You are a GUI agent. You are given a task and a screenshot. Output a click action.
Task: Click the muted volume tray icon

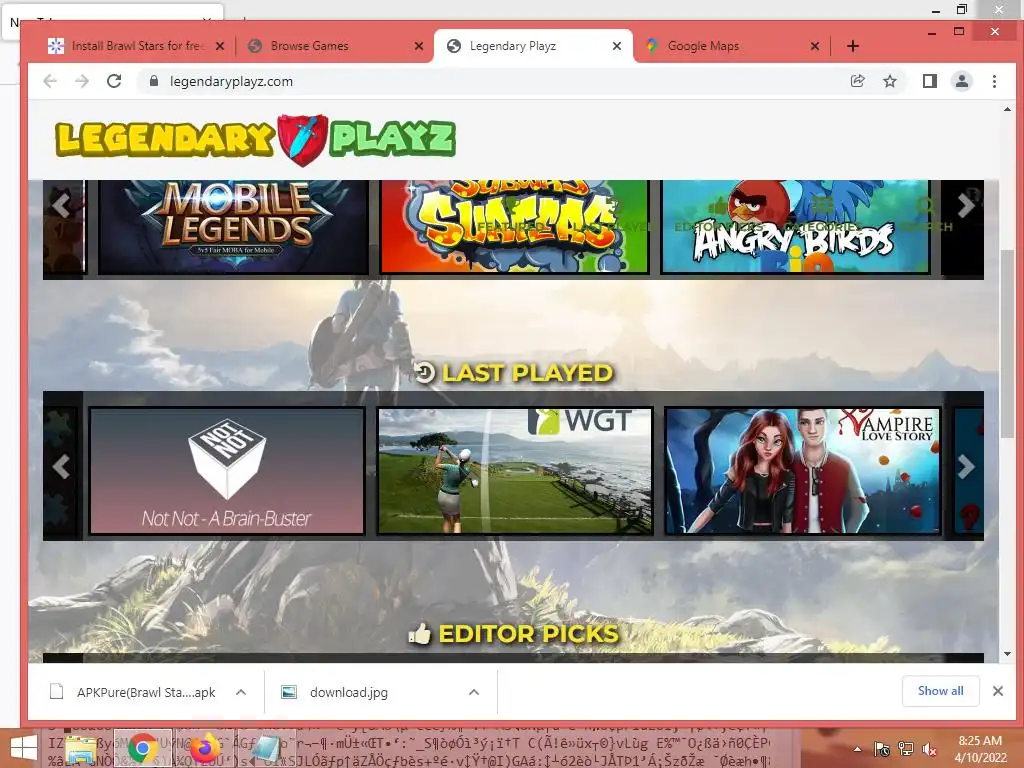929,749
